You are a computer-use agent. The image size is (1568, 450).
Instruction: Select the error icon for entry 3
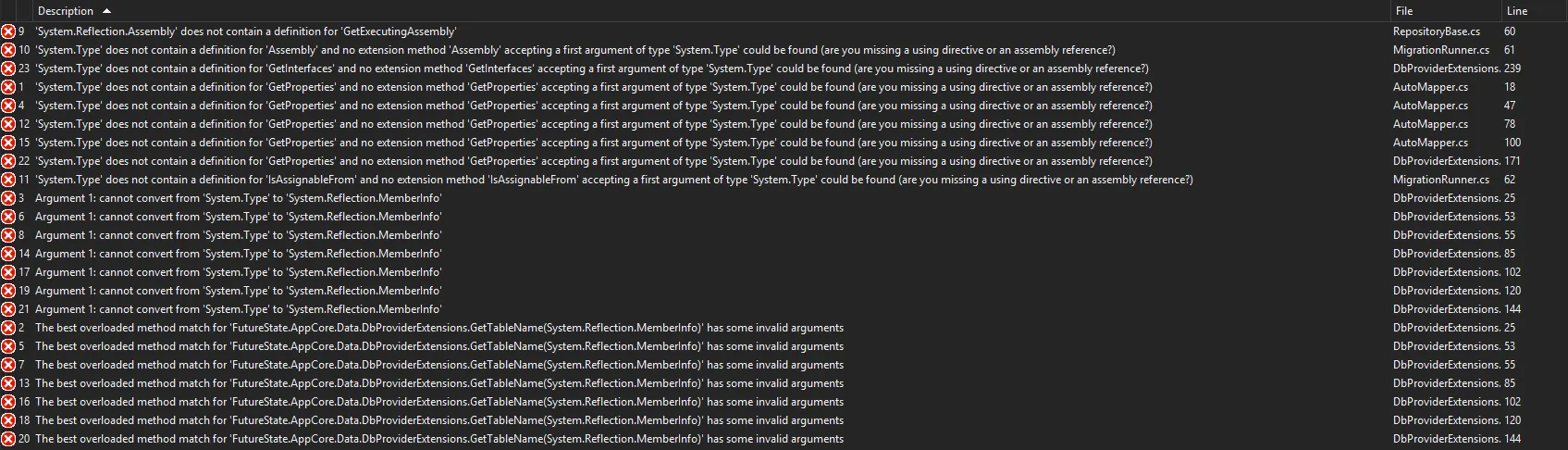click(8, 198)
